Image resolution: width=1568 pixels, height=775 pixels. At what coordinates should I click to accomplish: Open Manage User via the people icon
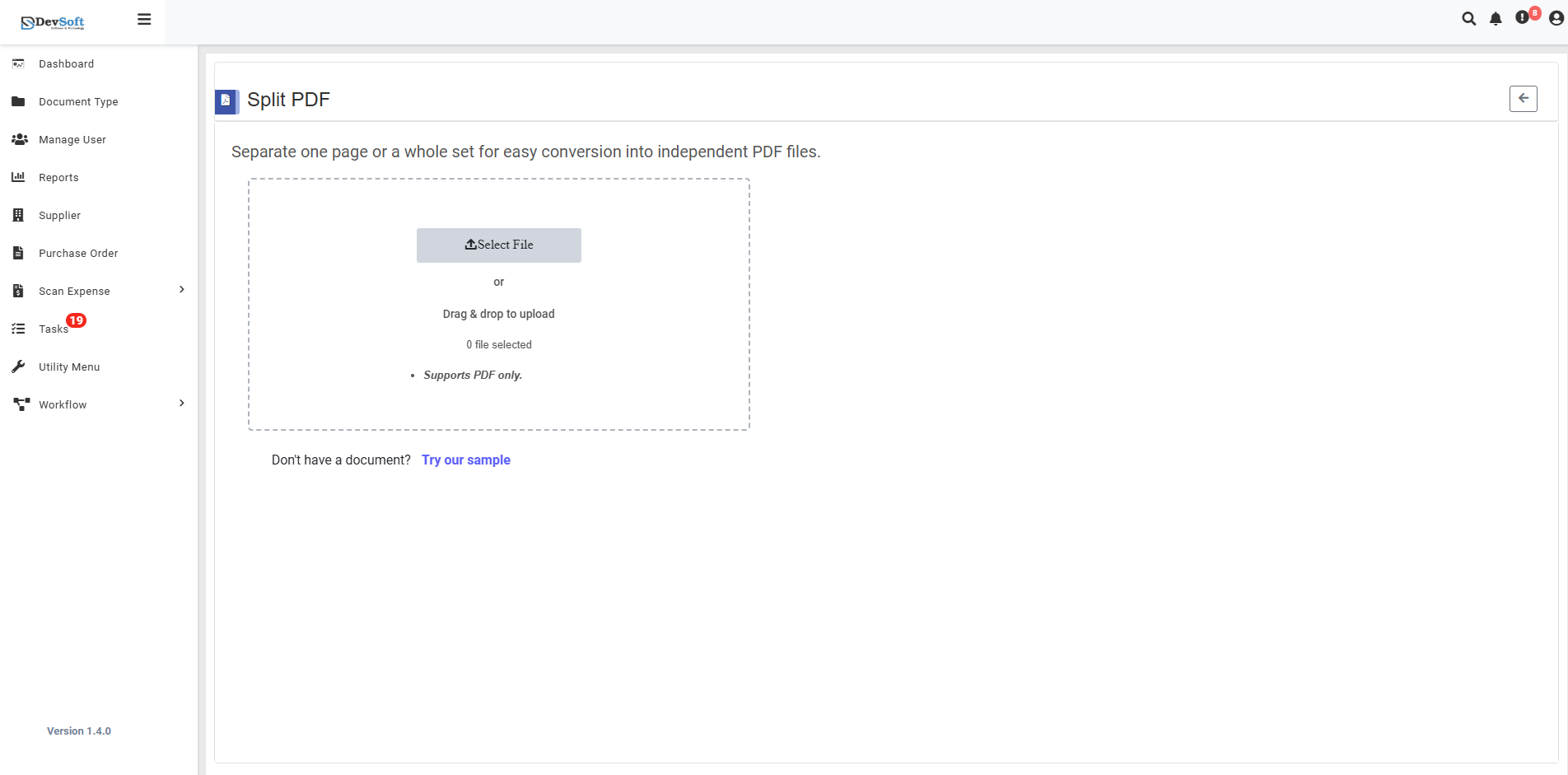(19, 139)
